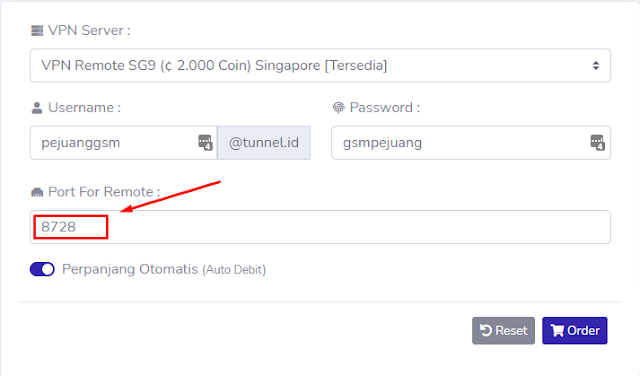Open the autofill icon inside the Password field
The image size is (640, 376).
click(x=597, y=142)
